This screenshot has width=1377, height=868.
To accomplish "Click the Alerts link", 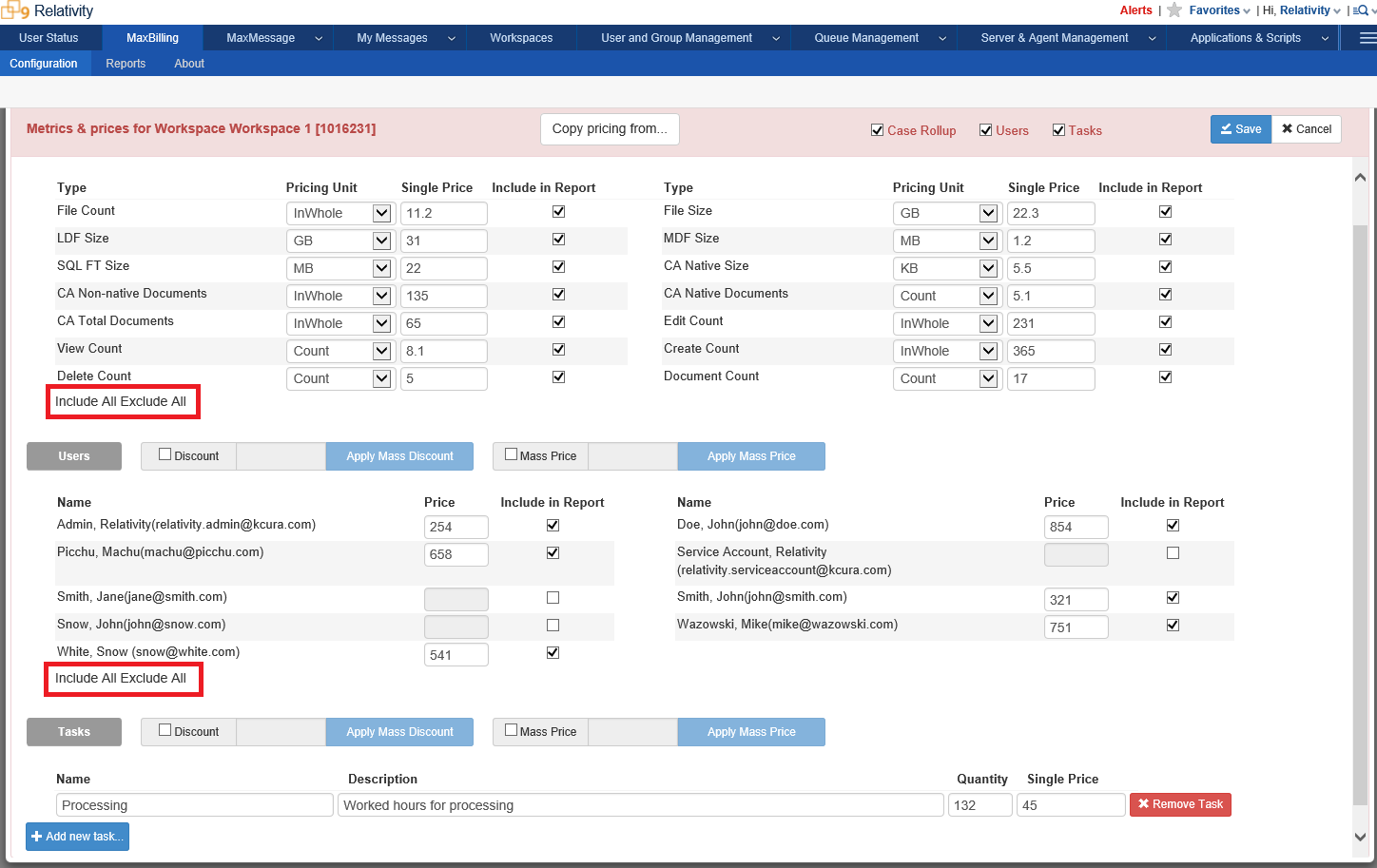I will (1135, 10).
